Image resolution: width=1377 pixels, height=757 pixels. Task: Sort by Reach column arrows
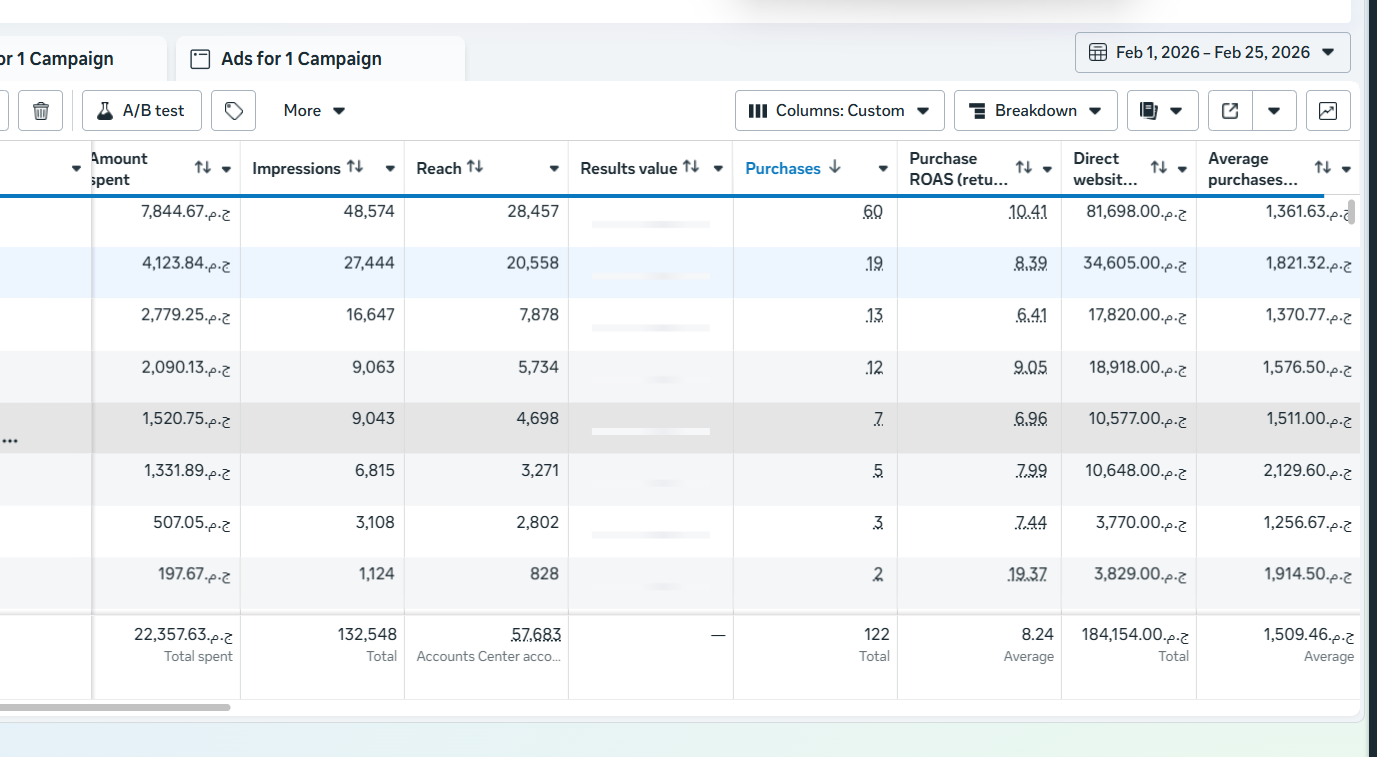point(475,168)
